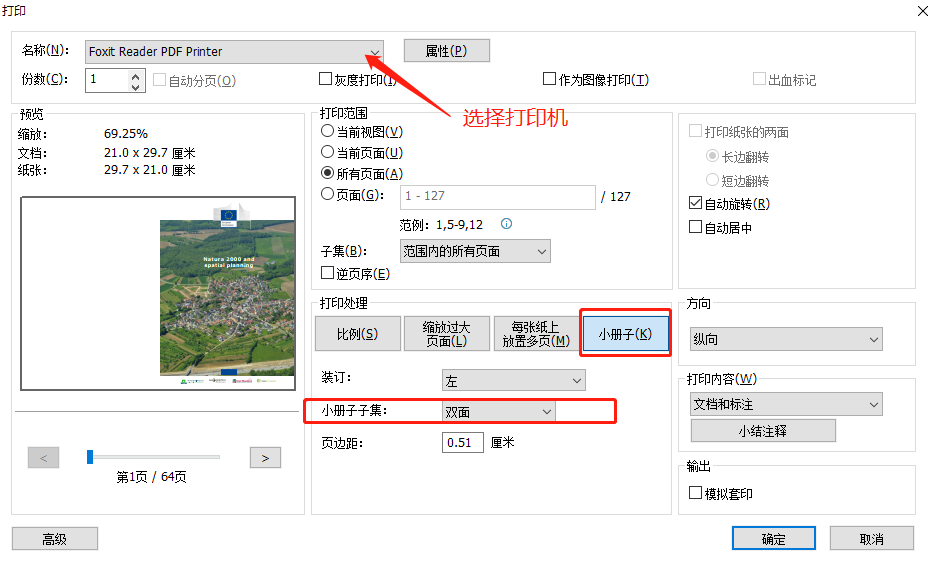Open the 方向 orientation dropdown 纵向
The image size is (936, 569).
(786, 339)
